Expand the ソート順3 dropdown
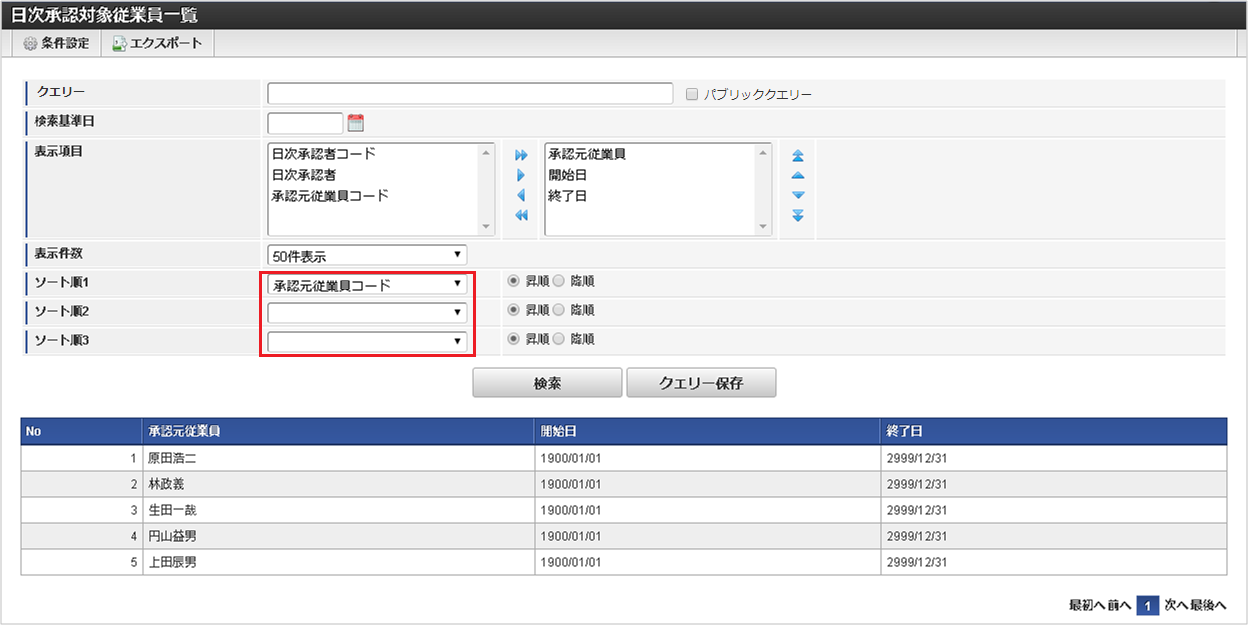Viewport: 1248px width, 625px height. point(367,342)
